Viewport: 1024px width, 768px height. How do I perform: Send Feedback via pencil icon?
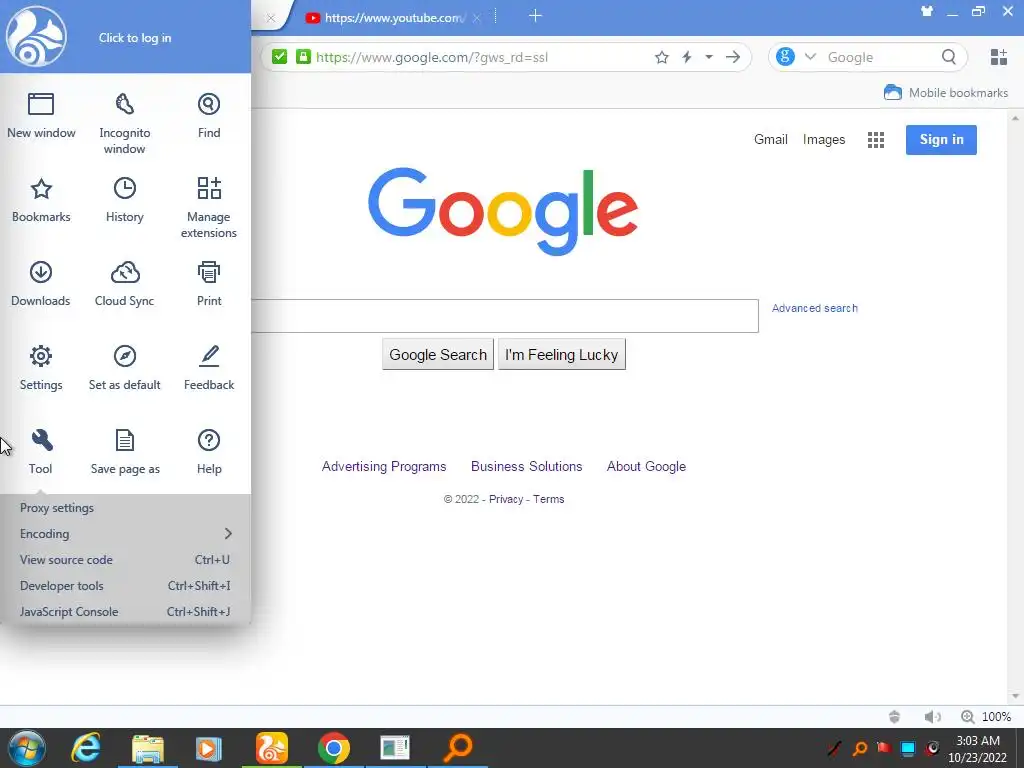click(x=209, y=368)
